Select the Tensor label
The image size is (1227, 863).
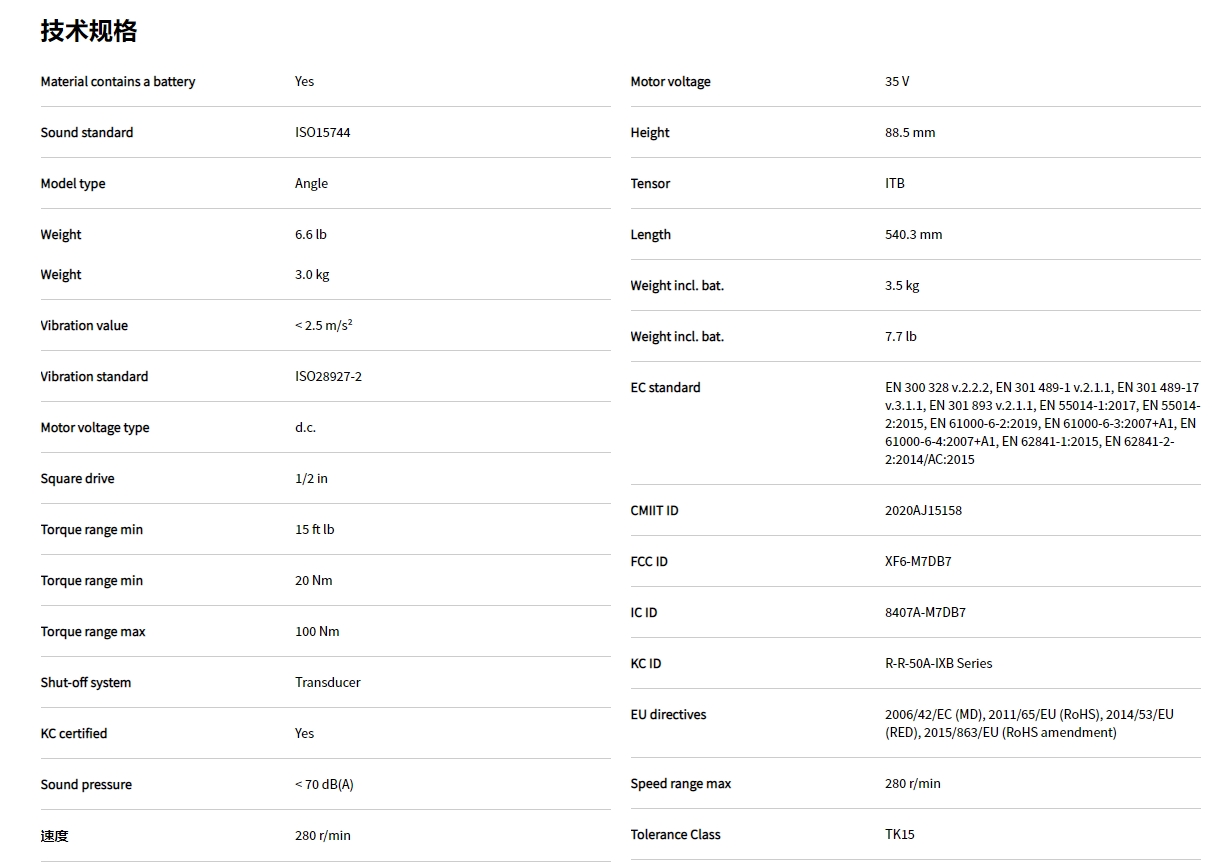[650, 184]
